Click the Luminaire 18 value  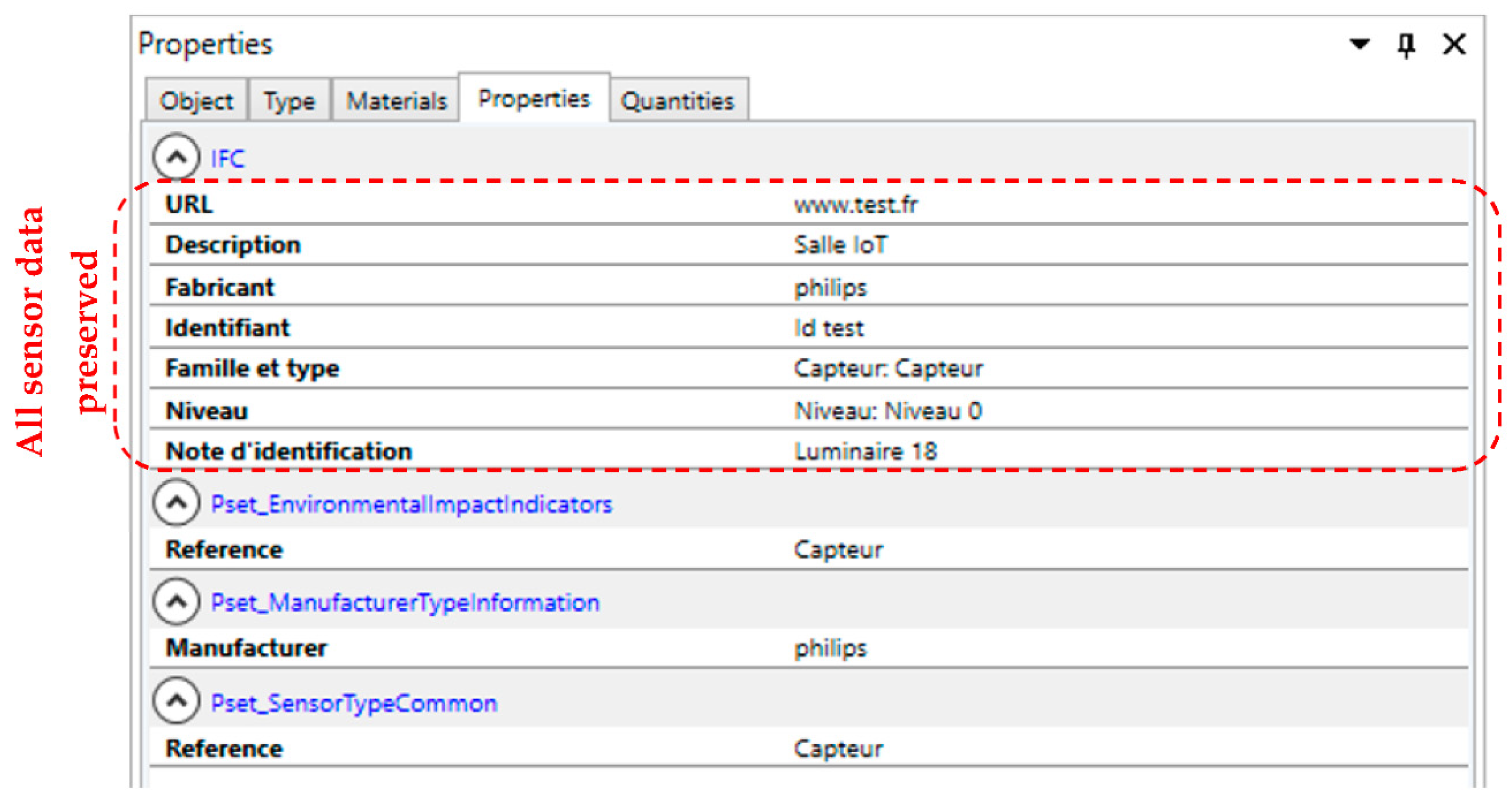click(865, 451)
